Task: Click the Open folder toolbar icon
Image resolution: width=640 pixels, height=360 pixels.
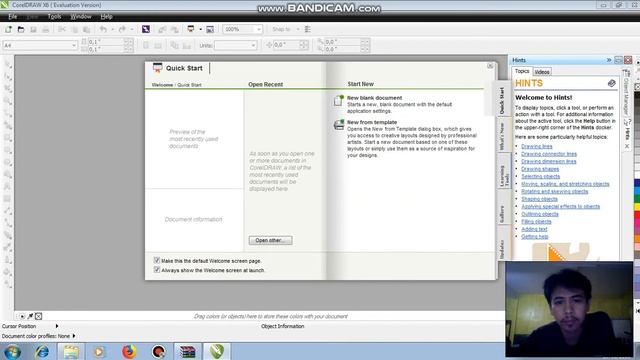Action: tap(21, 29)
